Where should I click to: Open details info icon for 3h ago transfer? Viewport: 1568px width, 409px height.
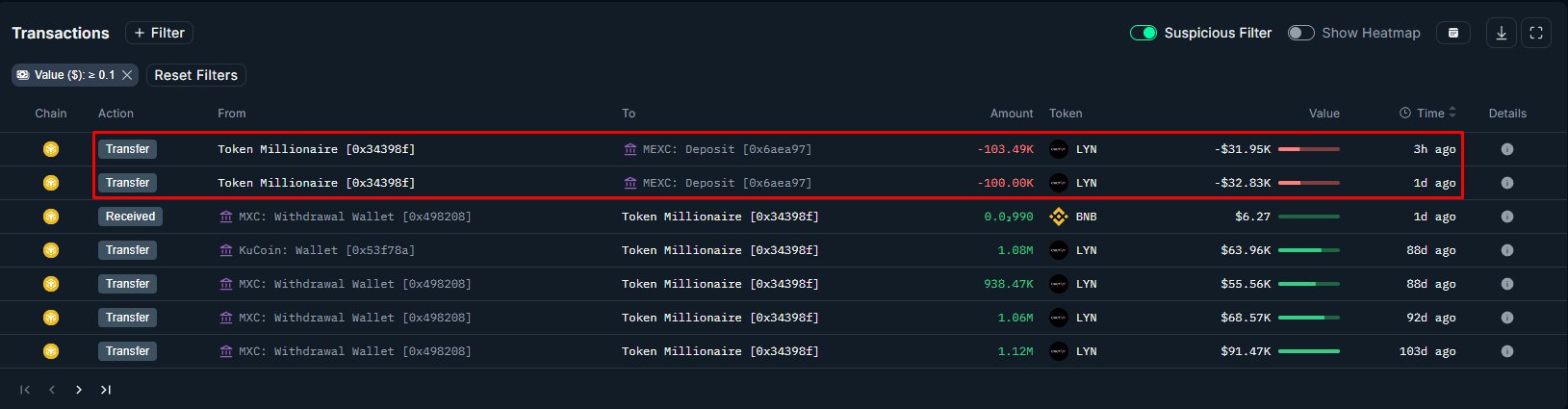click(1507, 149)
